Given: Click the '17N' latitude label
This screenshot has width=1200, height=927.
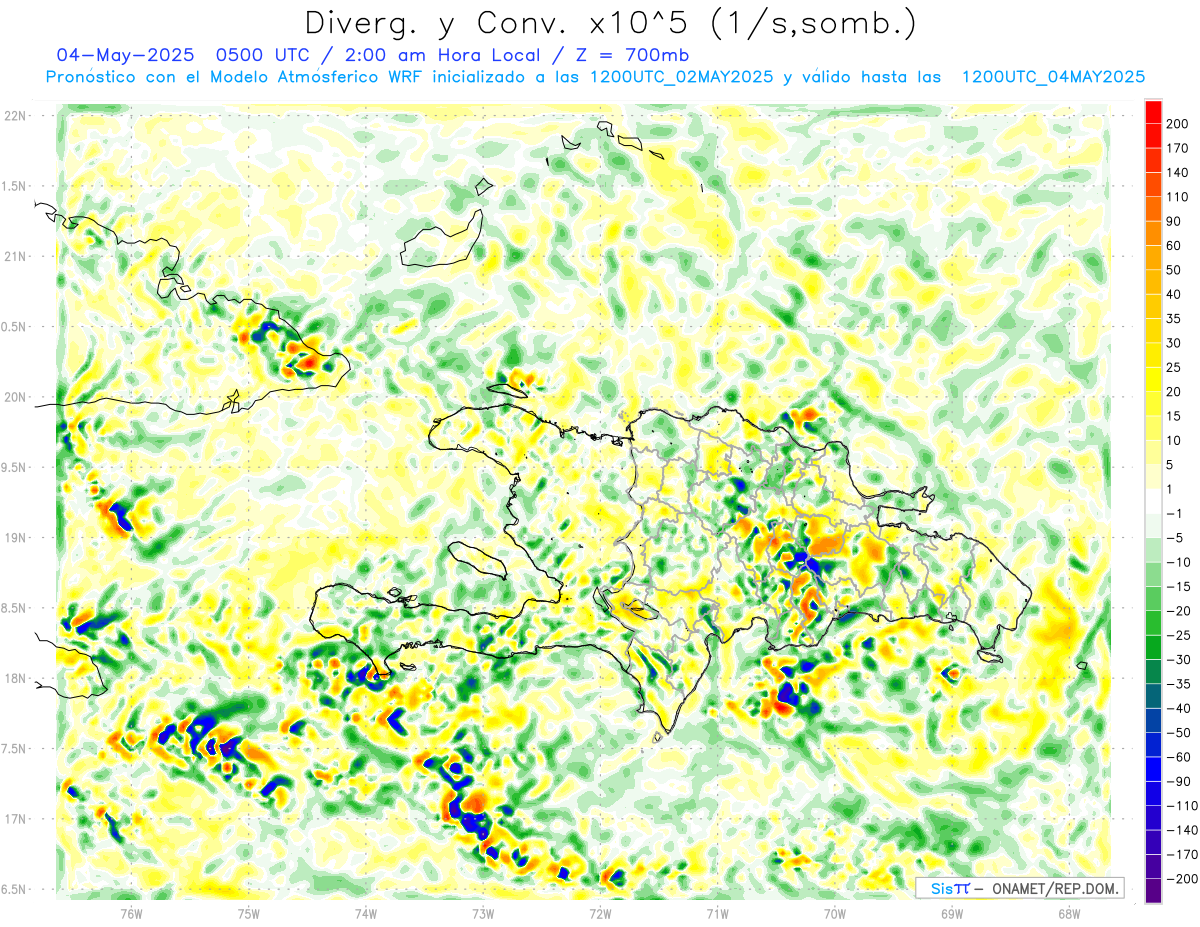Looking at the screenshot, I should [17, 819].
